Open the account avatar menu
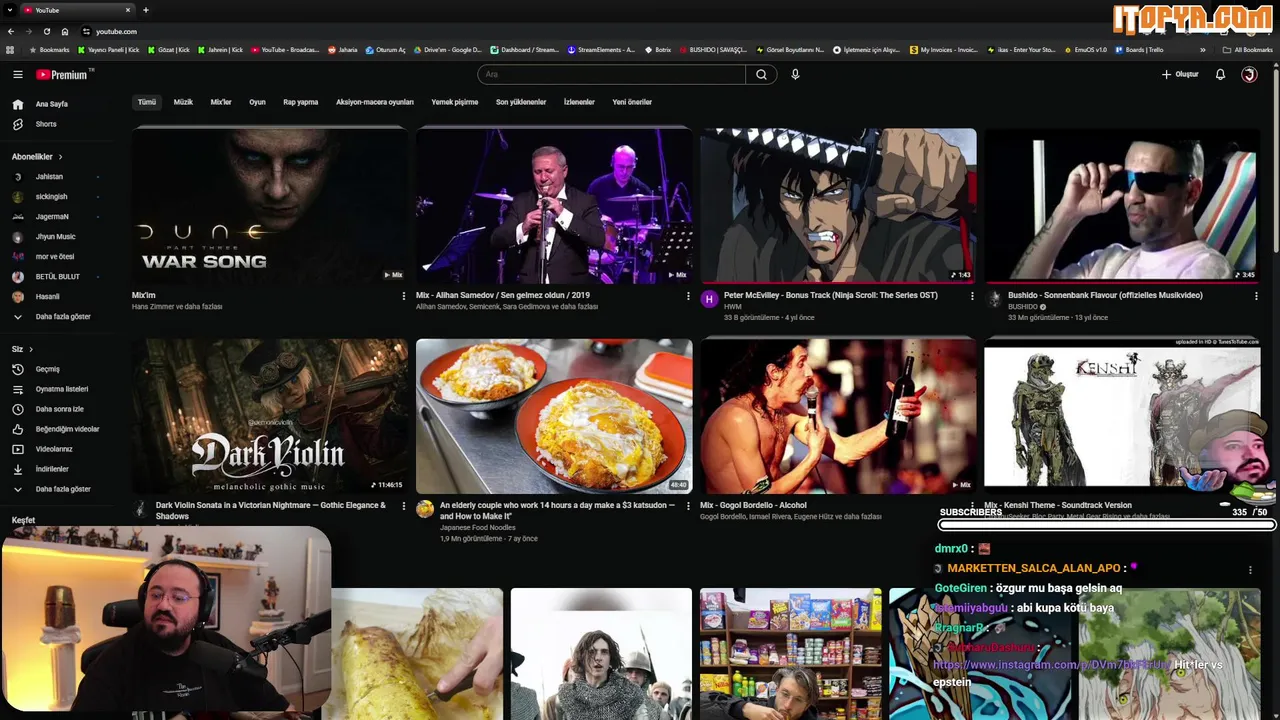 [x=1249, y=74]
